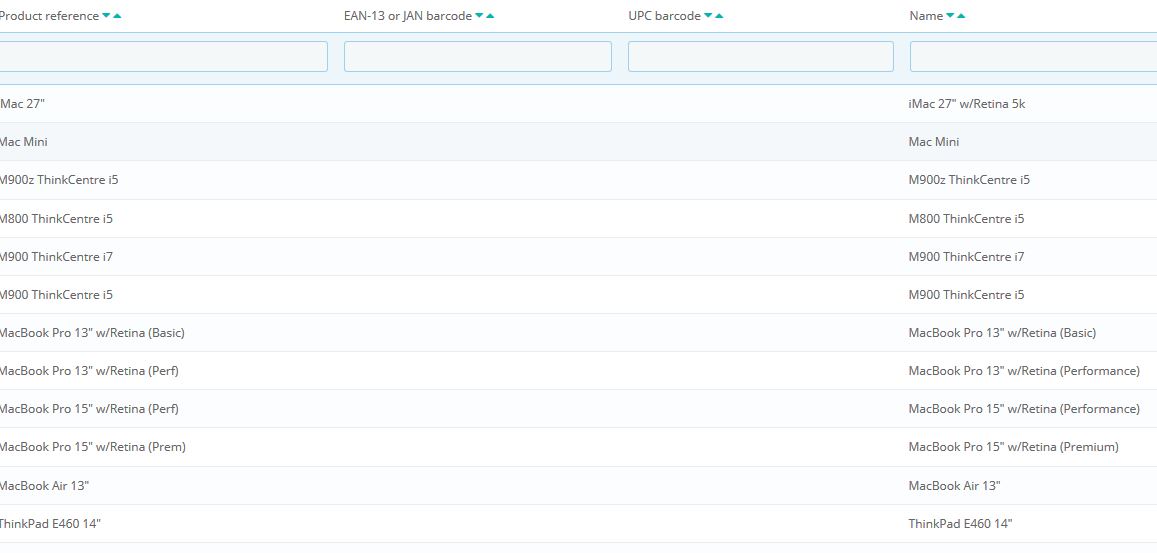
Task: Select MacBook Pro 13" w/Retina (Performance) name
Action: click(x=1024, y=371)
